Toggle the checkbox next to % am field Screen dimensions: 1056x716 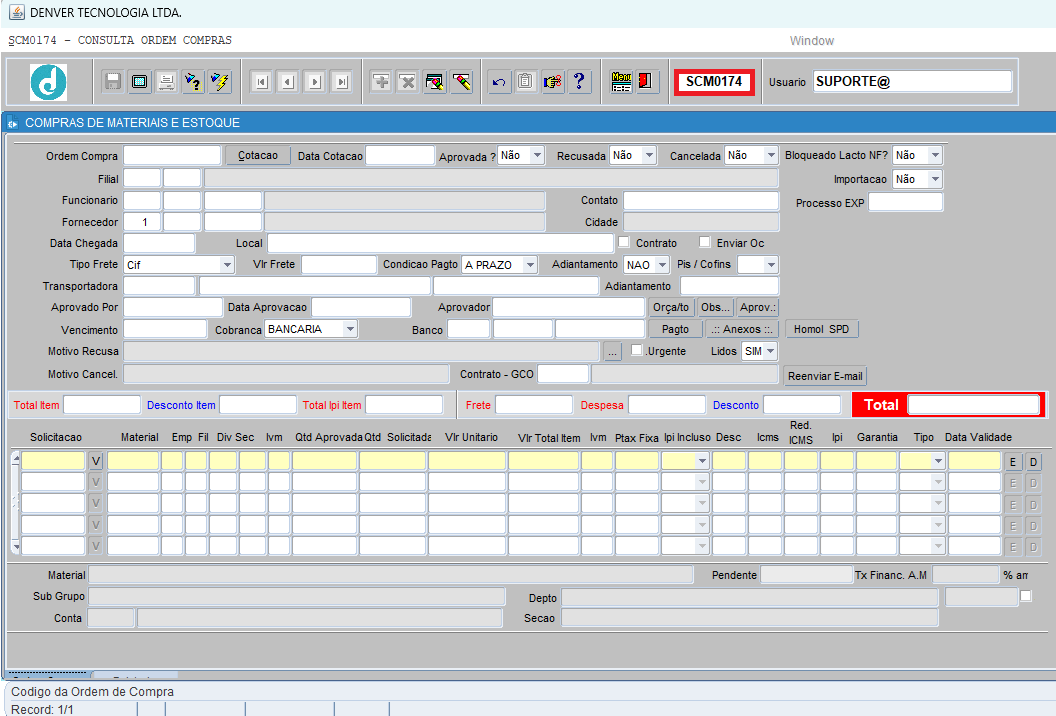(x=1026, y=596)
